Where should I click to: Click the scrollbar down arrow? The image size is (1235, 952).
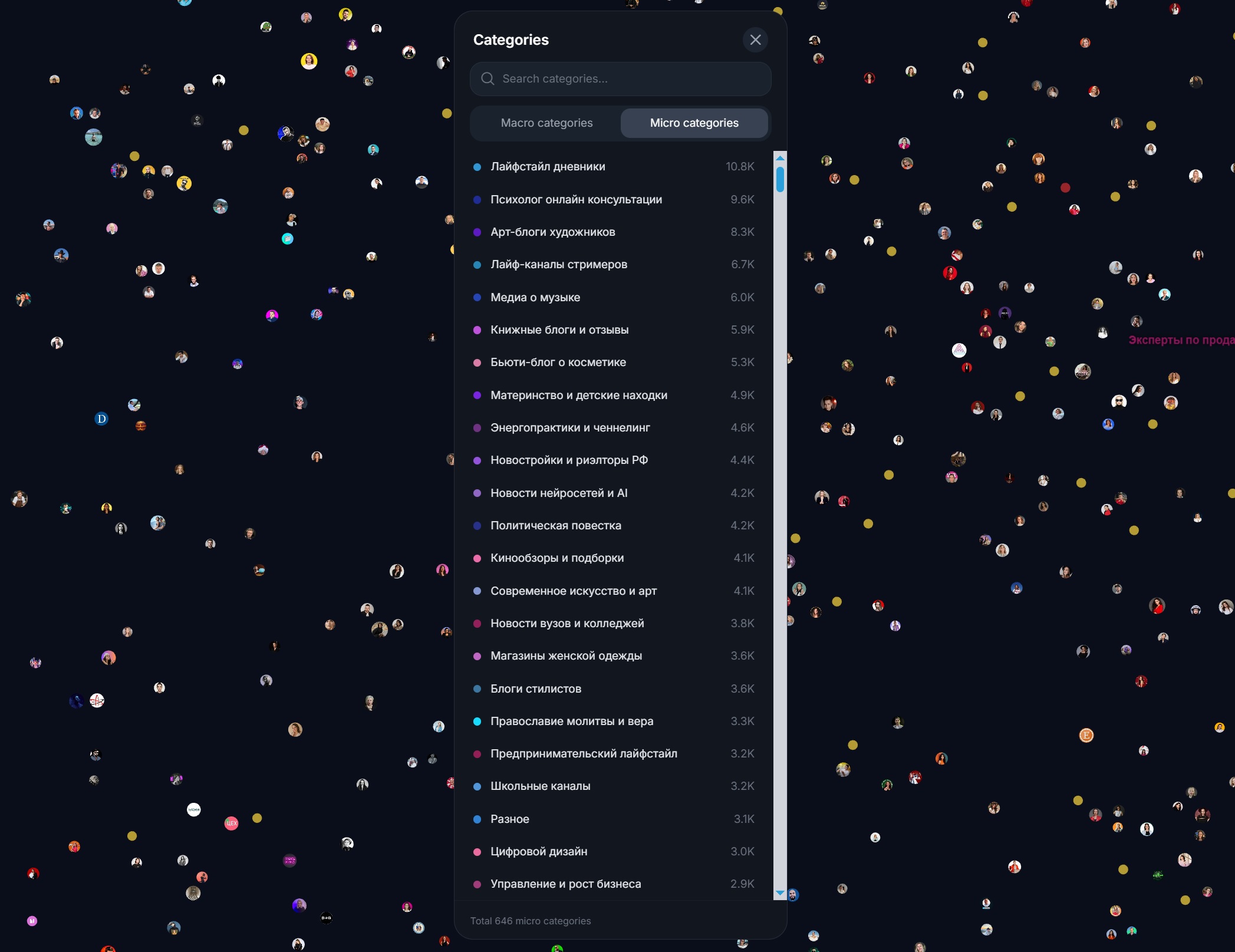780,893
